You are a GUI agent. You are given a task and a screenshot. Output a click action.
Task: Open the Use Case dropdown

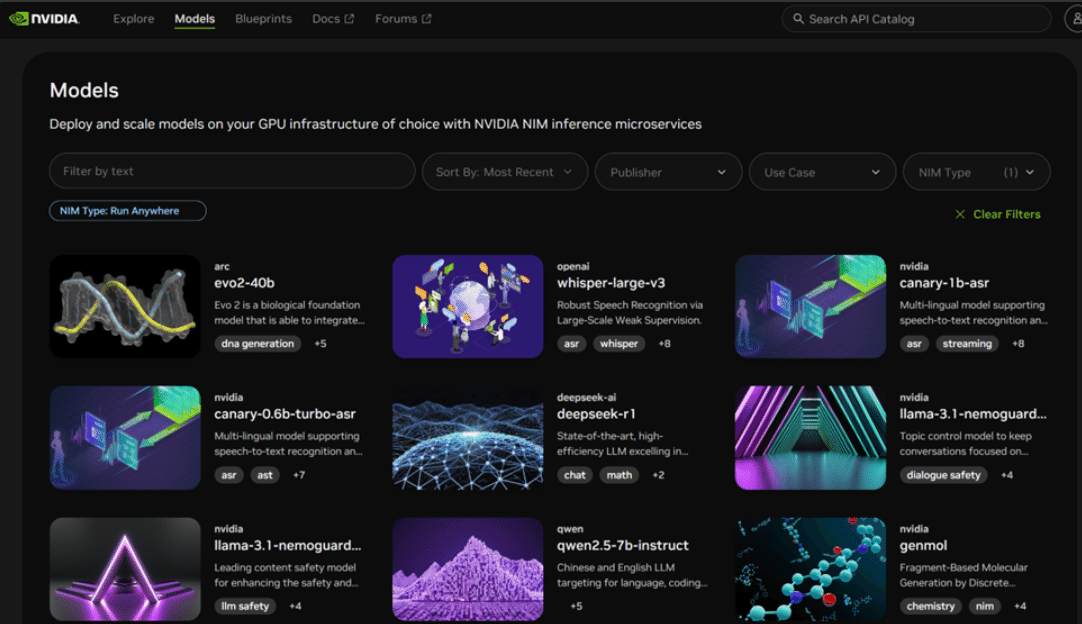[822, 171]
